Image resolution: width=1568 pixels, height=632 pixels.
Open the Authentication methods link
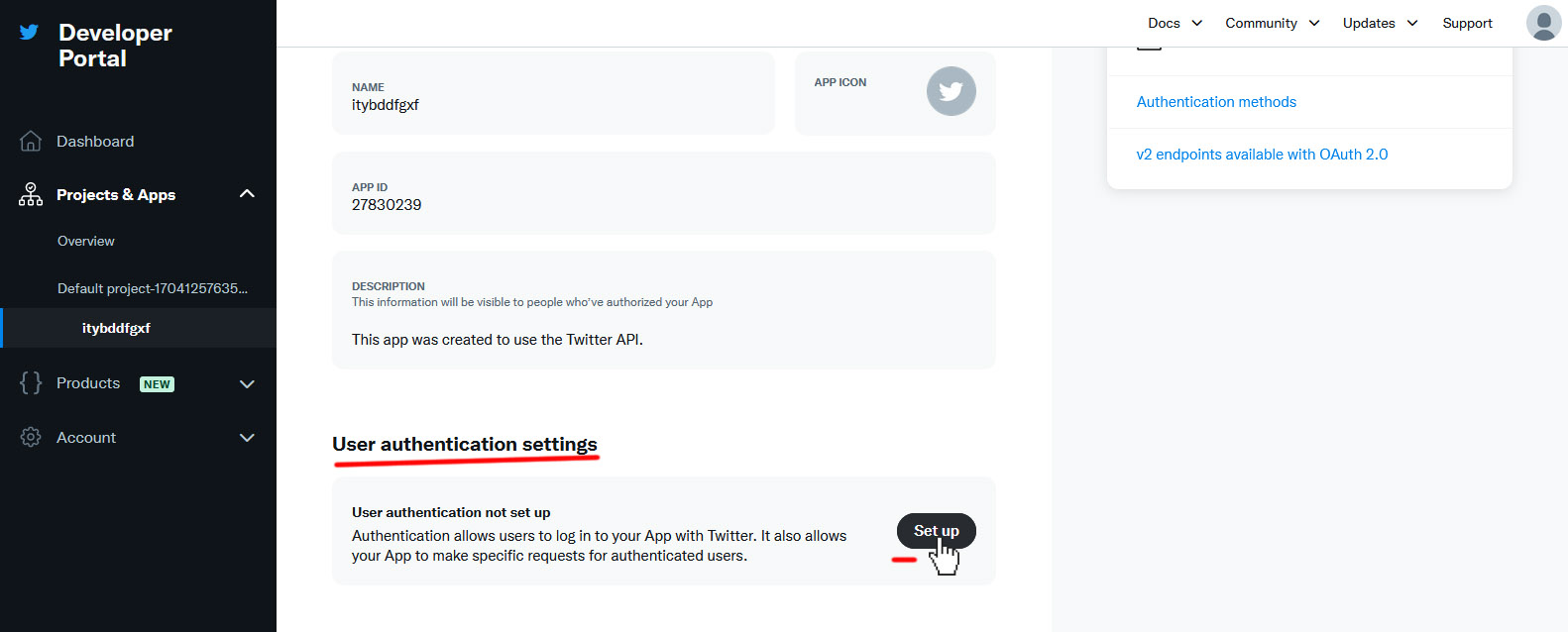[1216, 102]
